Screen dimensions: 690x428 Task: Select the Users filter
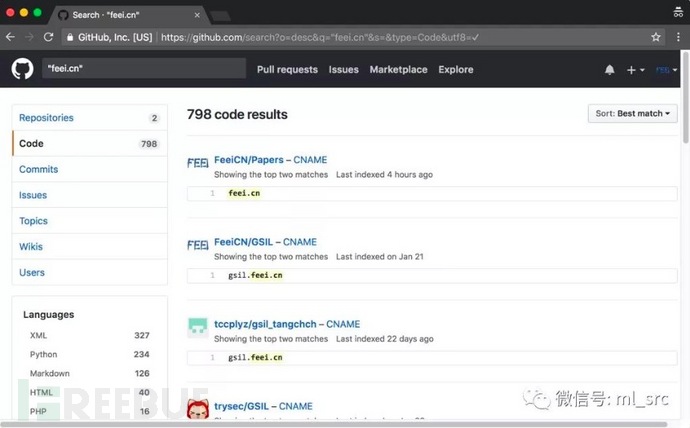pos(90,272)
